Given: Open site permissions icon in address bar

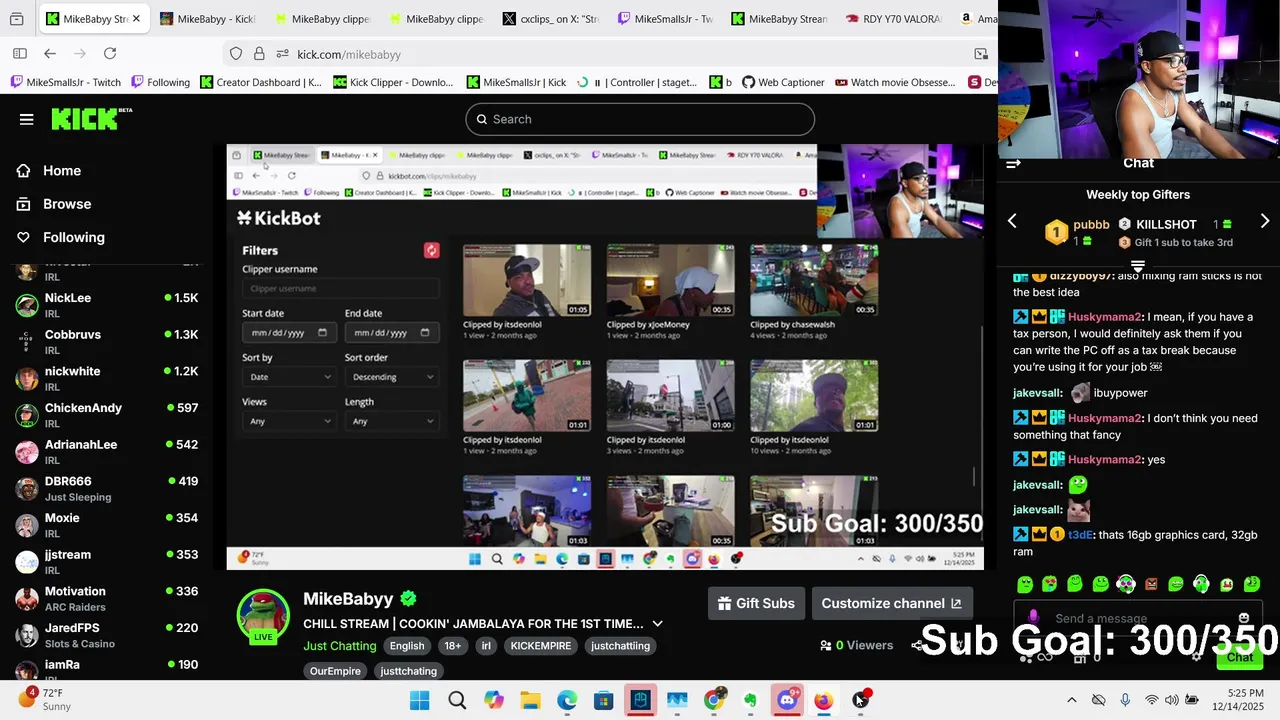Looking at the screenshot, I should click(282, 54).
